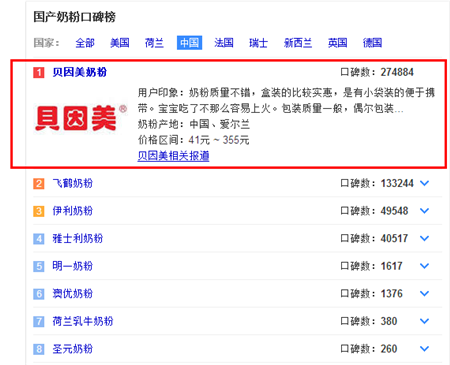Screen dimensions: 450x365
Task: Open the 飞鹤奶粉 link
Action: pyautogui.click(x=73, y=183)
